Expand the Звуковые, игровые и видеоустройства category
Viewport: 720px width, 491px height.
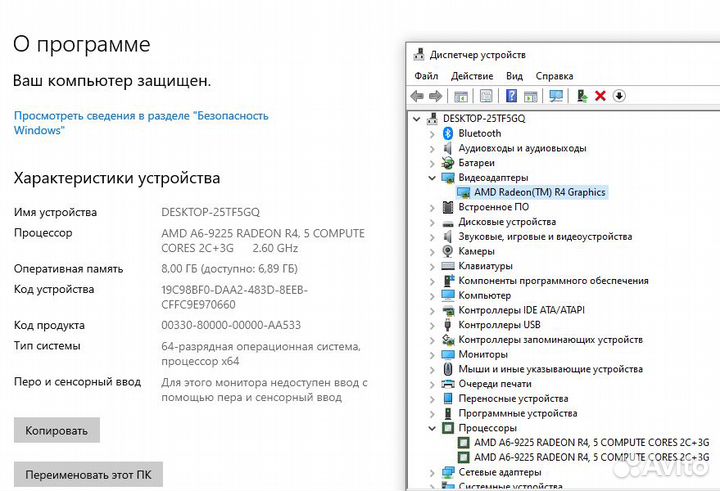tap(432, 237)
